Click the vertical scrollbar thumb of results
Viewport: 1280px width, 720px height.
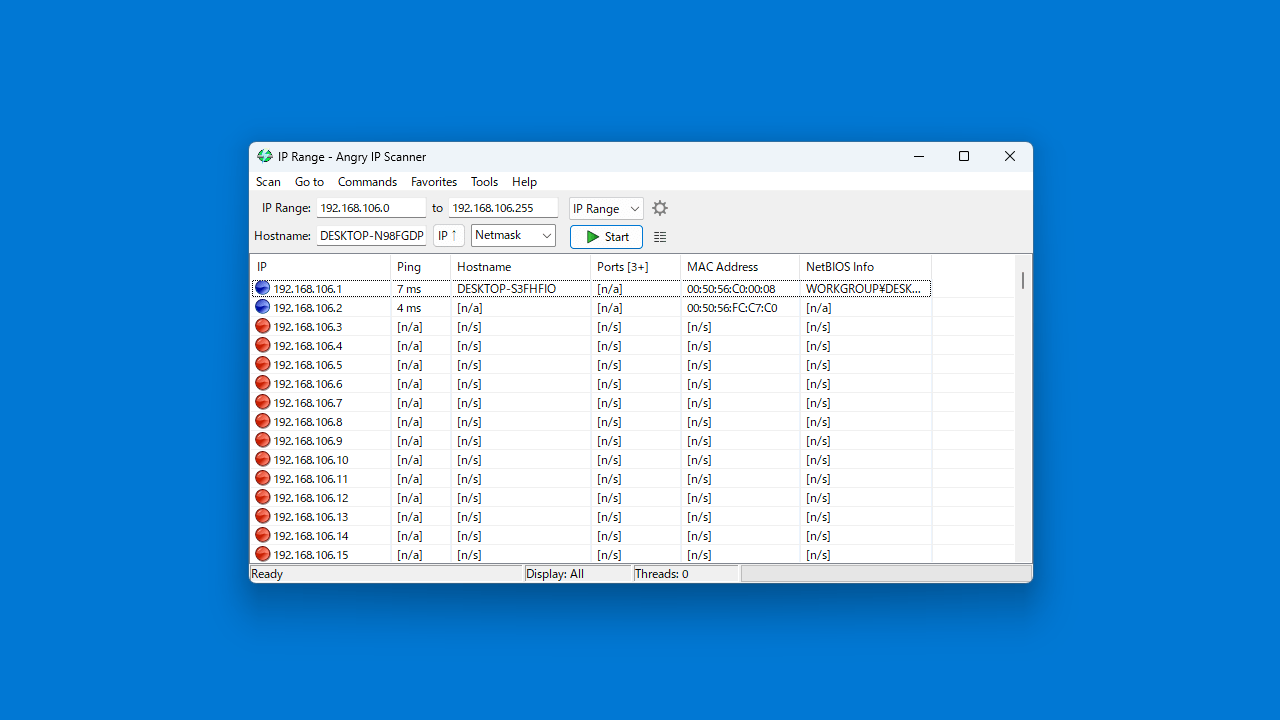1023,281
